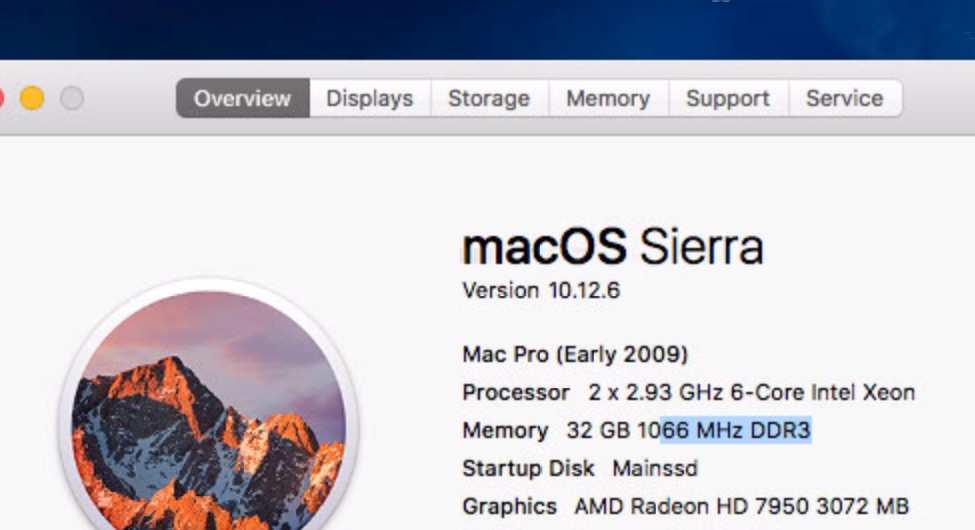Click the gray zoom window button
Image resolution: width=975 pixels, height=530 pixels.
click(71, 98)
